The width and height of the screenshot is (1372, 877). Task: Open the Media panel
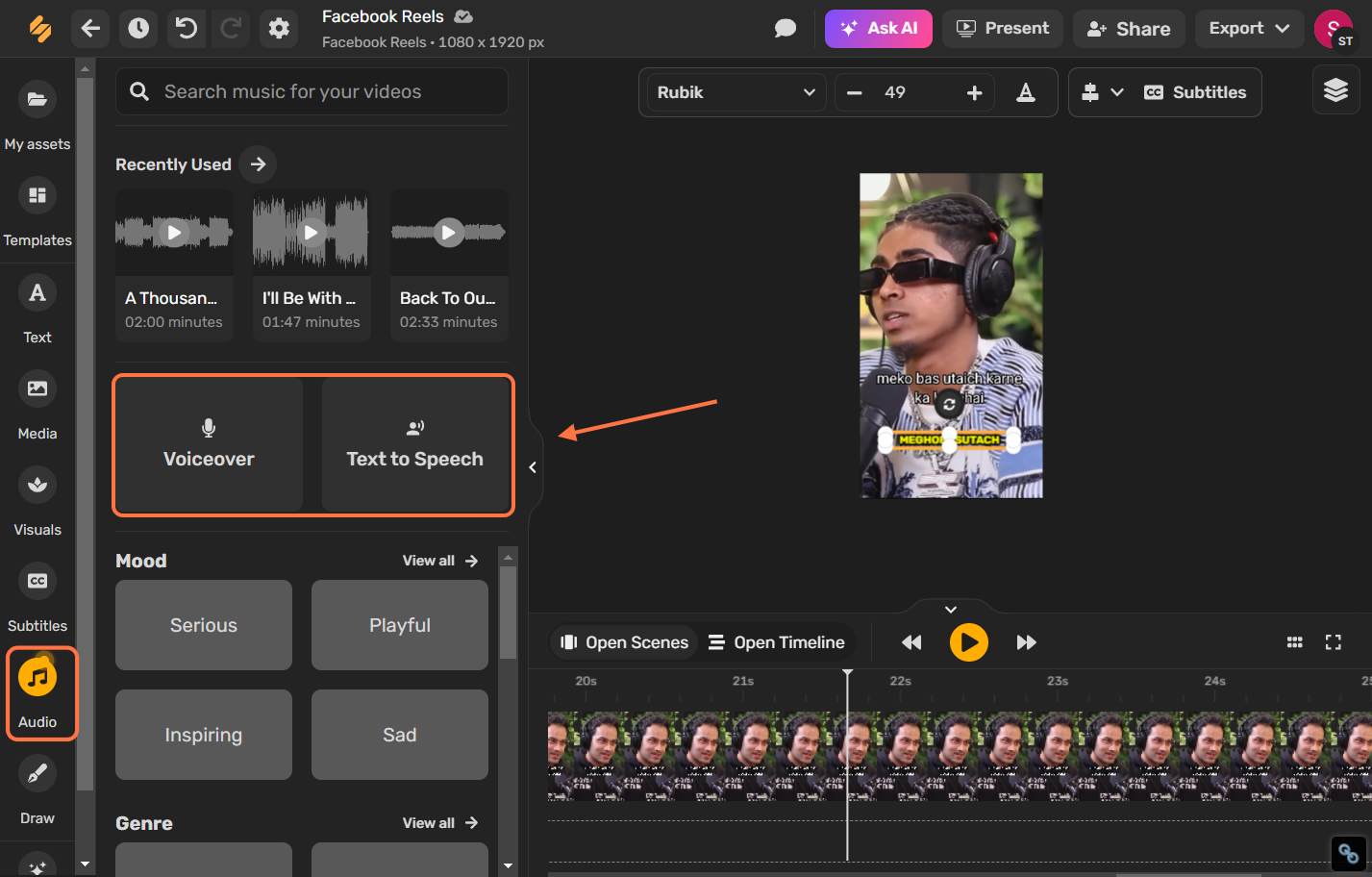(x=37, y=405)
